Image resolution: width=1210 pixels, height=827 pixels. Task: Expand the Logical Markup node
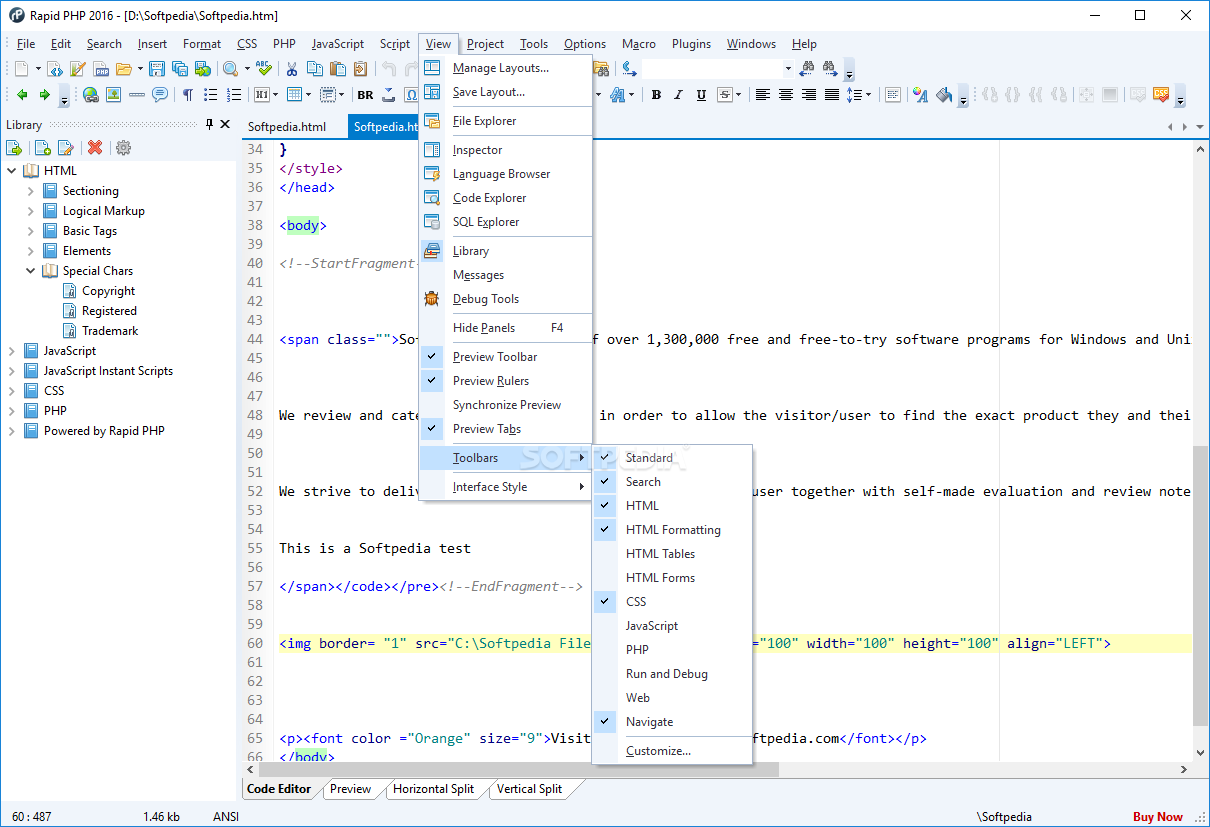click(30, 211)
